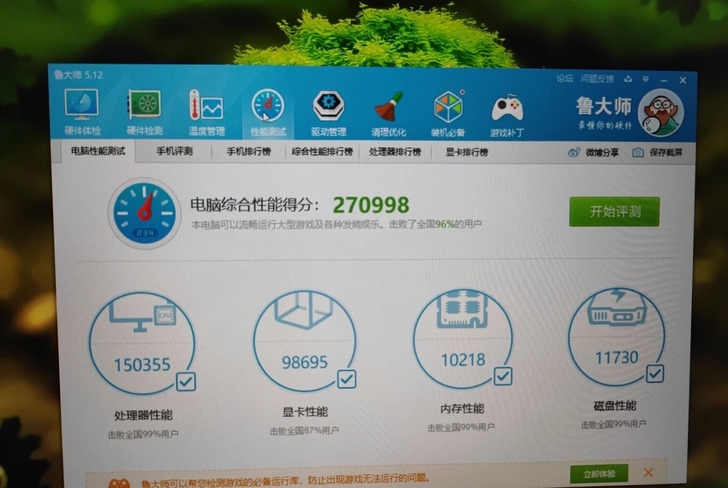
Task: Open the 温度管理 temperature management icon
Action: click(x=206, y=111)
